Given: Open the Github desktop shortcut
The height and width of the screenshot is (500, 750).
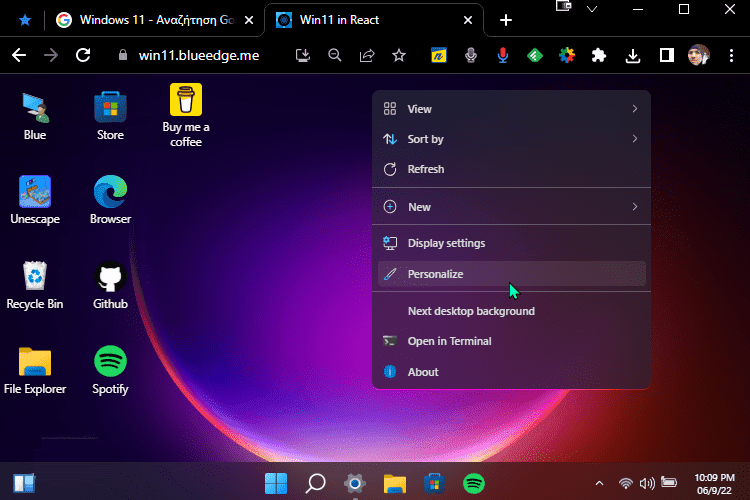Looking at the screenshot, I should tap(110, 285).
